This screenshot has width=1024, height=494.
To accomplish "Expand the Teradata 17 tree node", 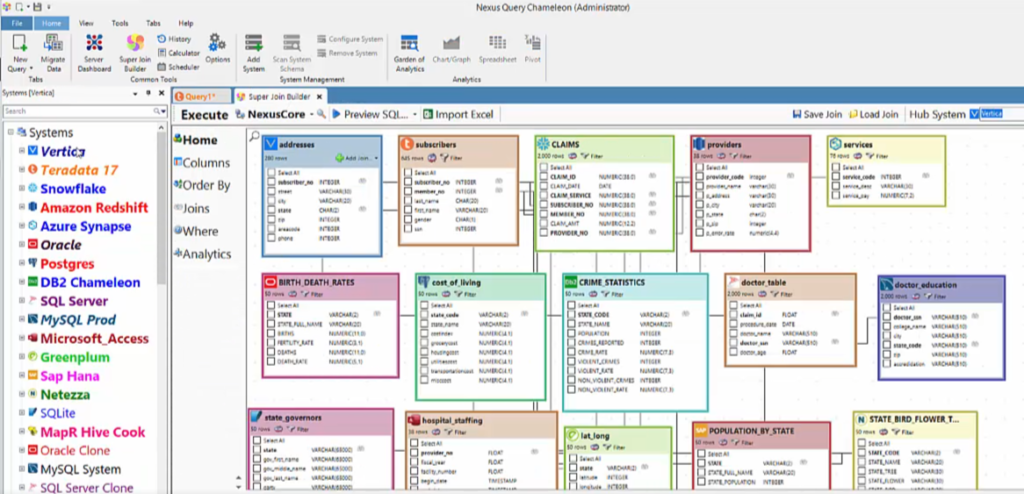I will pos(21,170).
